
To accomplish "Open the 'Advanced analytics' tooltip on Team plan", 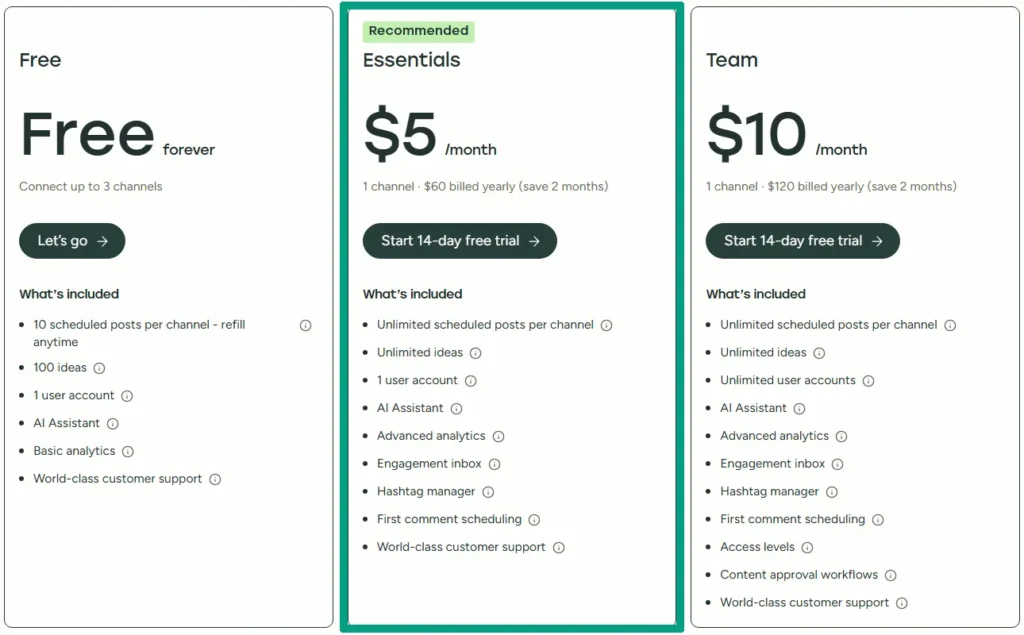I will 843,436.
